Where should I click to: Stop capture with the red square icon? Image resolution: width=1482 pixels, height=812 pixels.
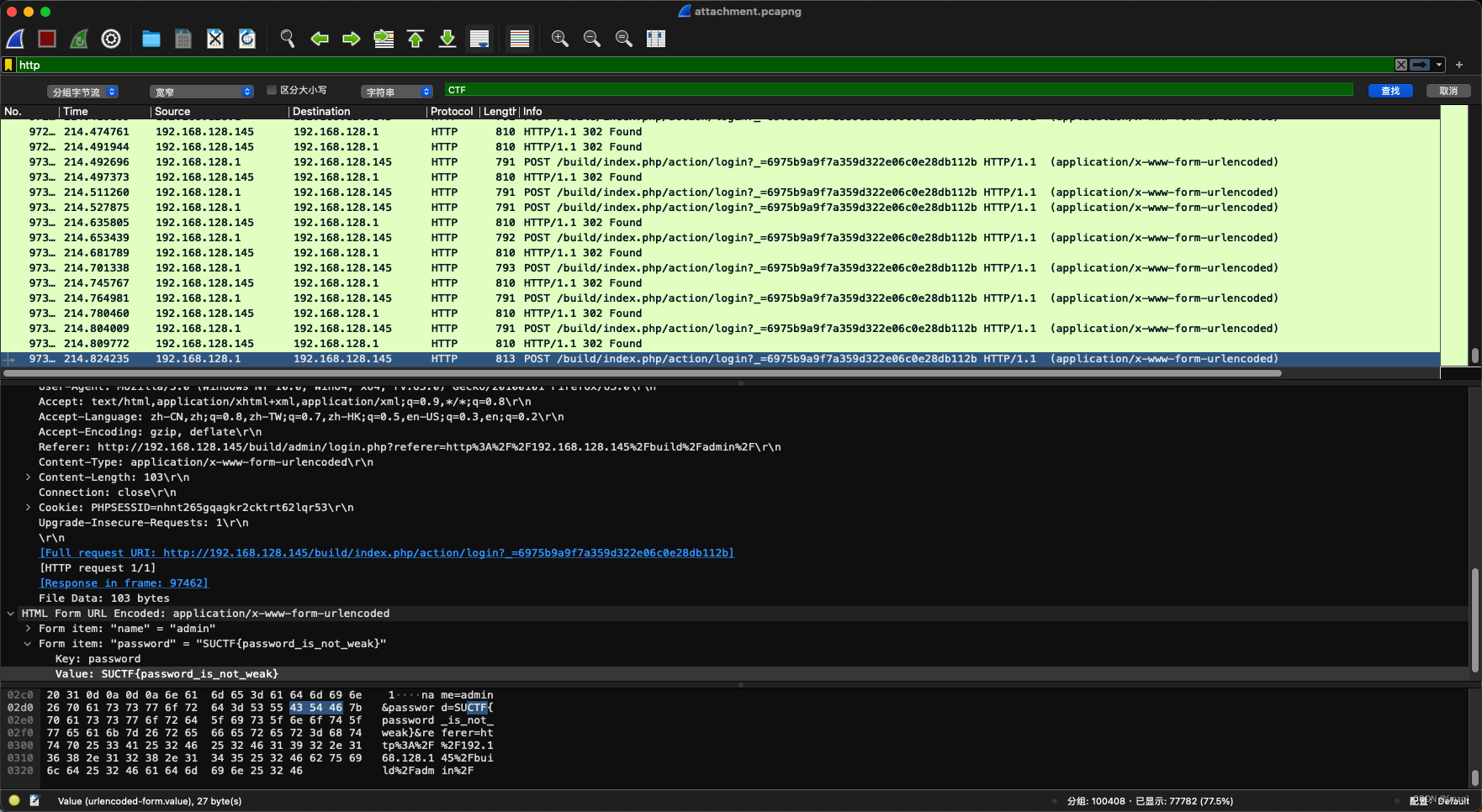click(47, 39)
